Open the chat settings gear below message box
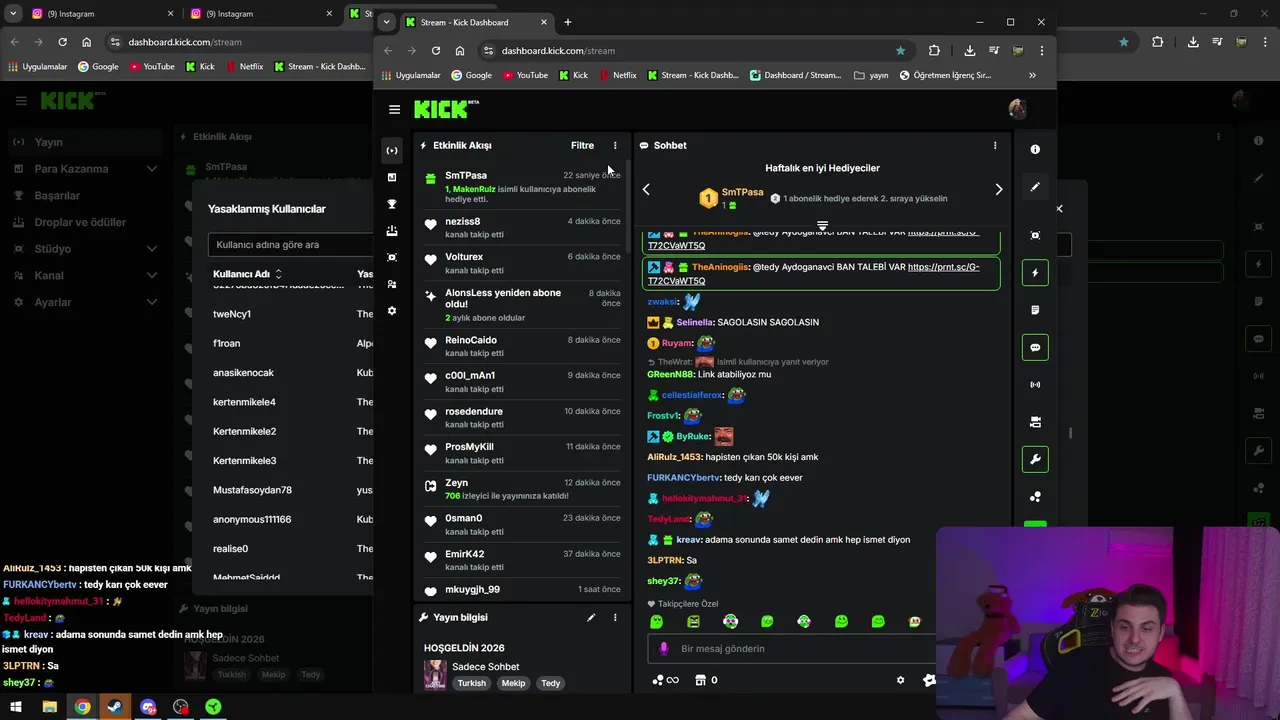Screen dimensions: 1280x720 [x=900, y=680]
